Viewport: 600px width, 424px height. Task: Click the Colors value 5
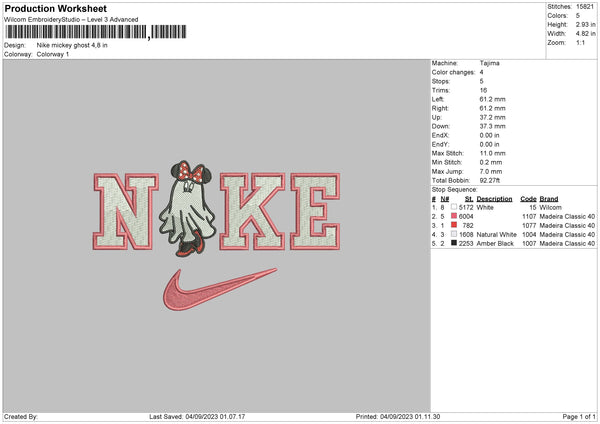pyautogui.click(x=578, y=16)
